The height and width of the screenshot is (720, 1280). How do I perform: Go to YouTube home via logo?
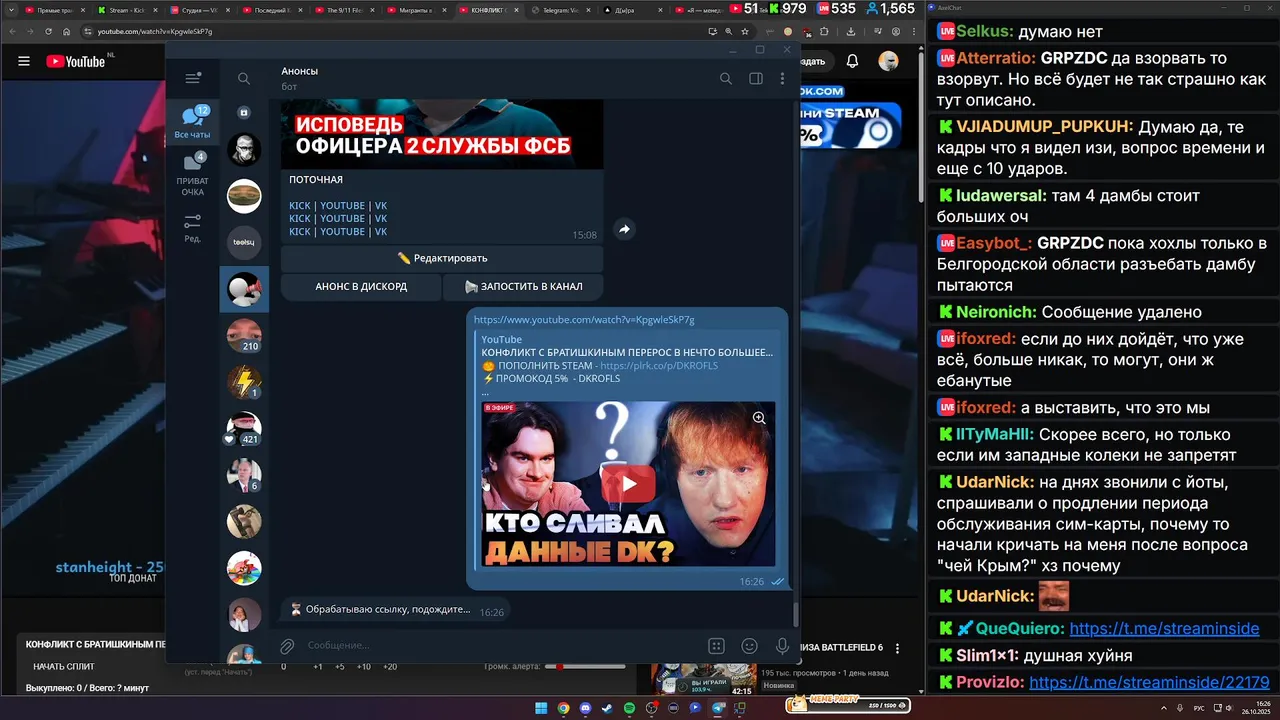(76, 61)
